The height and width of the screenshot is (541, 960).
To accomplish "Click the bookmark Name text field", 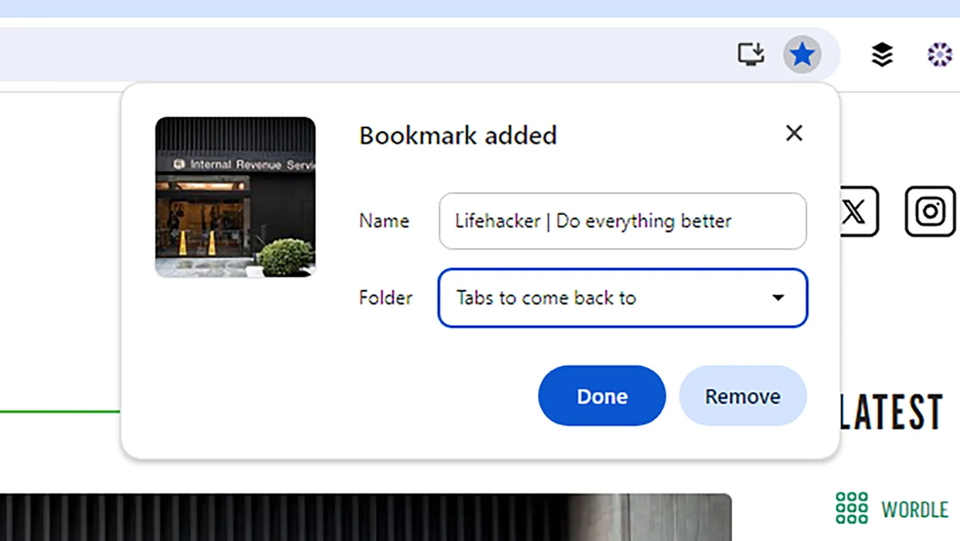I will (623, 221).
